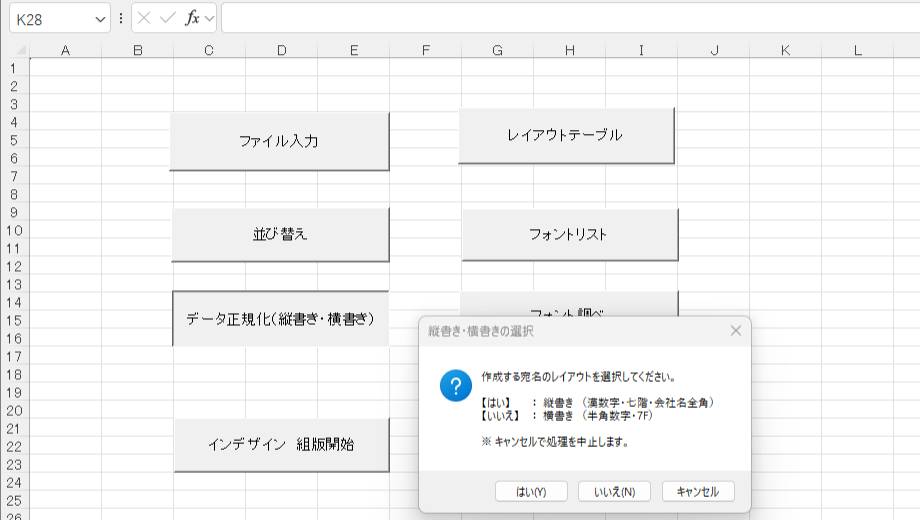Click the formula bar Cancel X icon
Viewport: 920px width, 520px height.
pyautogui.click(x=145, y=19)
